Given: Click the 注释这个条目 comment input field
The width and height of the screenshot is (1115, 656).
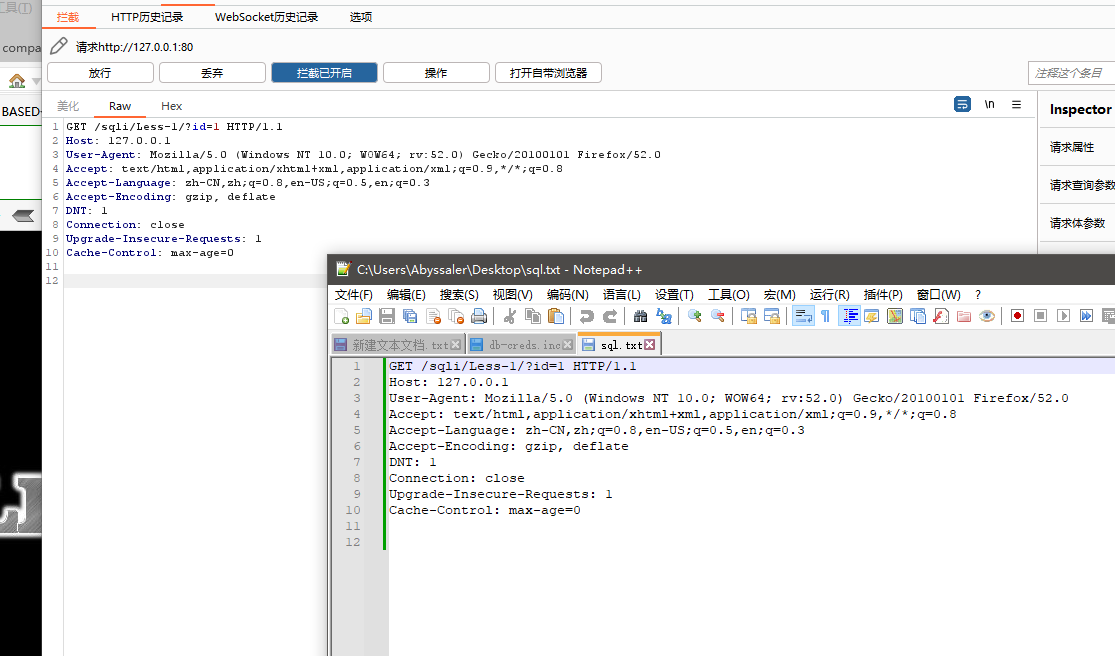Looking at the screenshot, I should [x=1071, y=72].
